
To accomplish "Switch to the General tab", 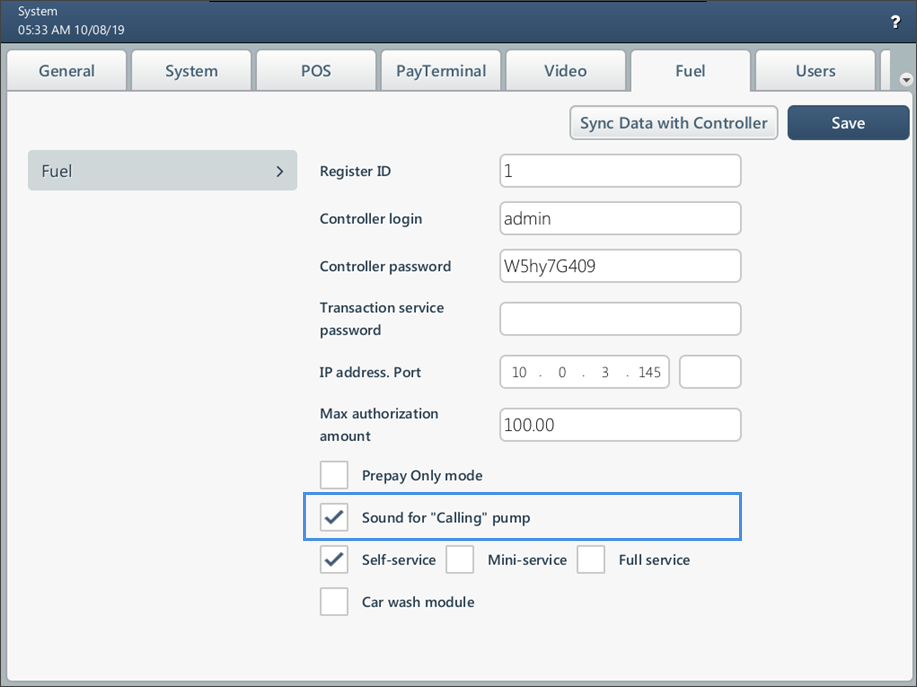I will 67,71.
